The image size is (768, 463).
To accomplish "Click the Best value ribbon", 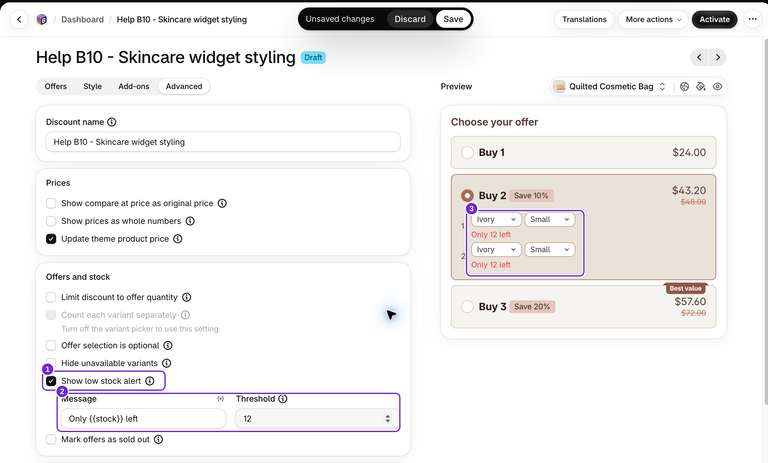I will point(686,289).
